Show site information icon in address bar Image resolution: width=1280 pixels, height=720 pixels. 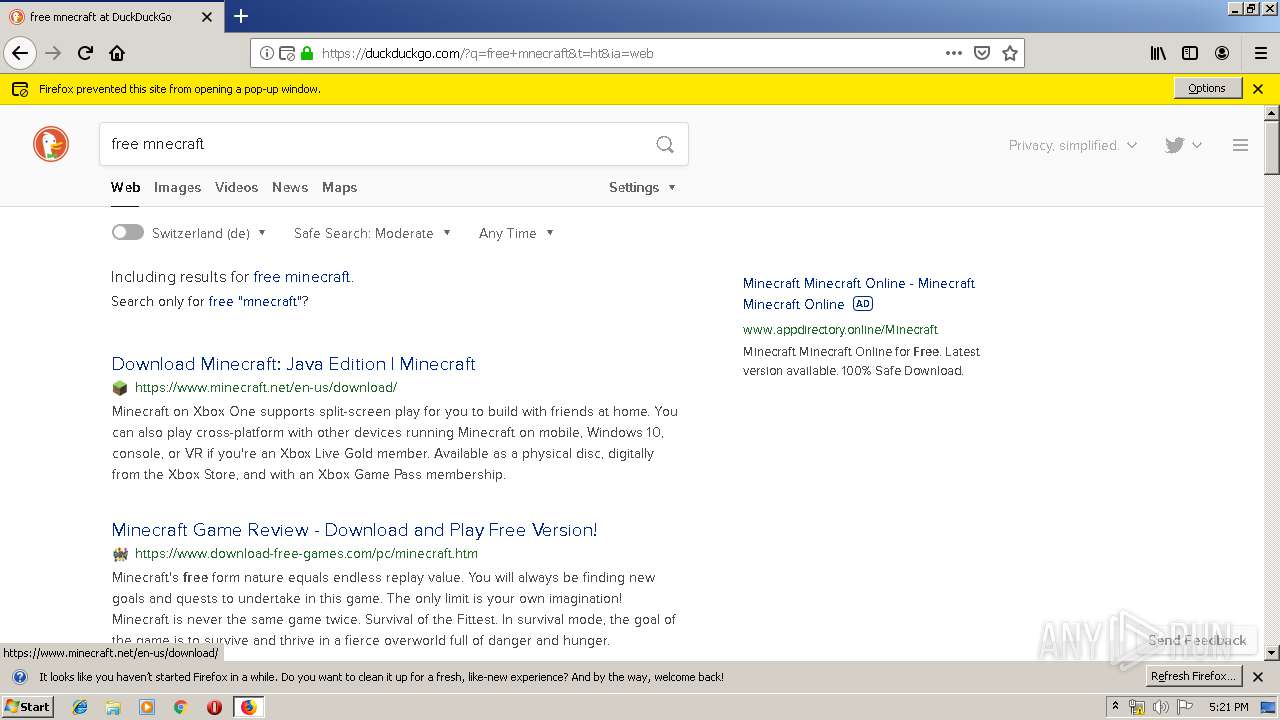pos(267,53)
